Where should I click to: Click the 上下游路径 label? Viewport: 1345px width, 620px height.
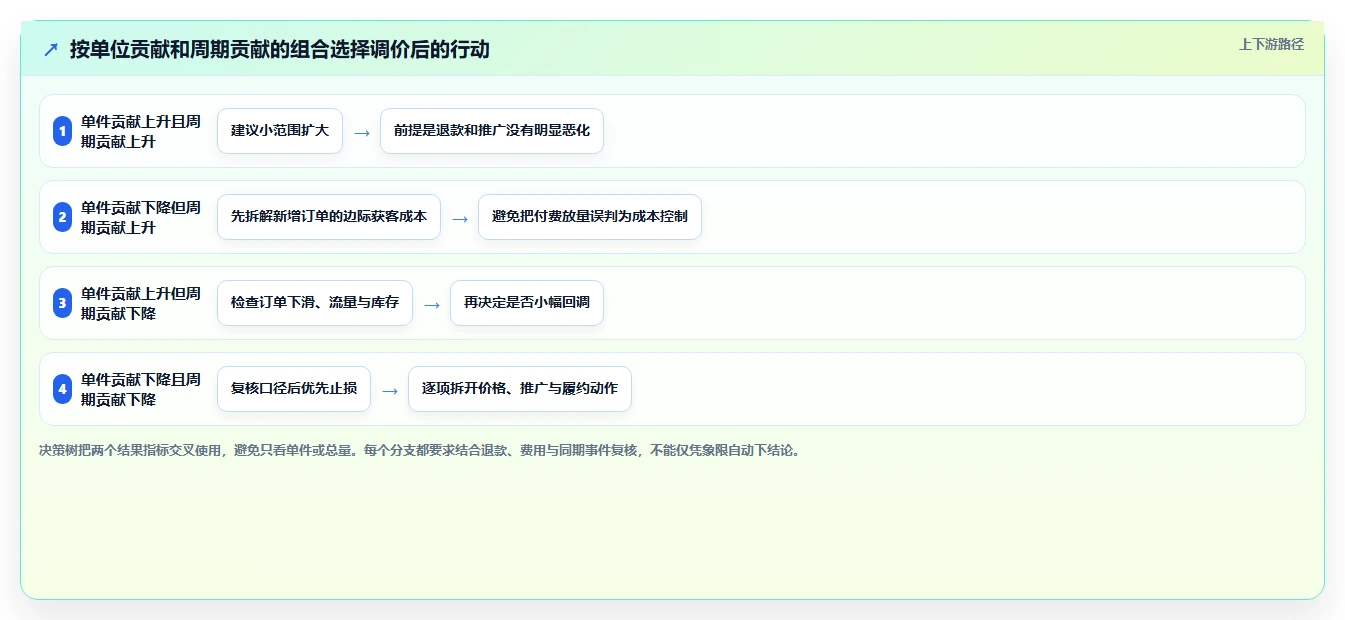(1271, 44)
